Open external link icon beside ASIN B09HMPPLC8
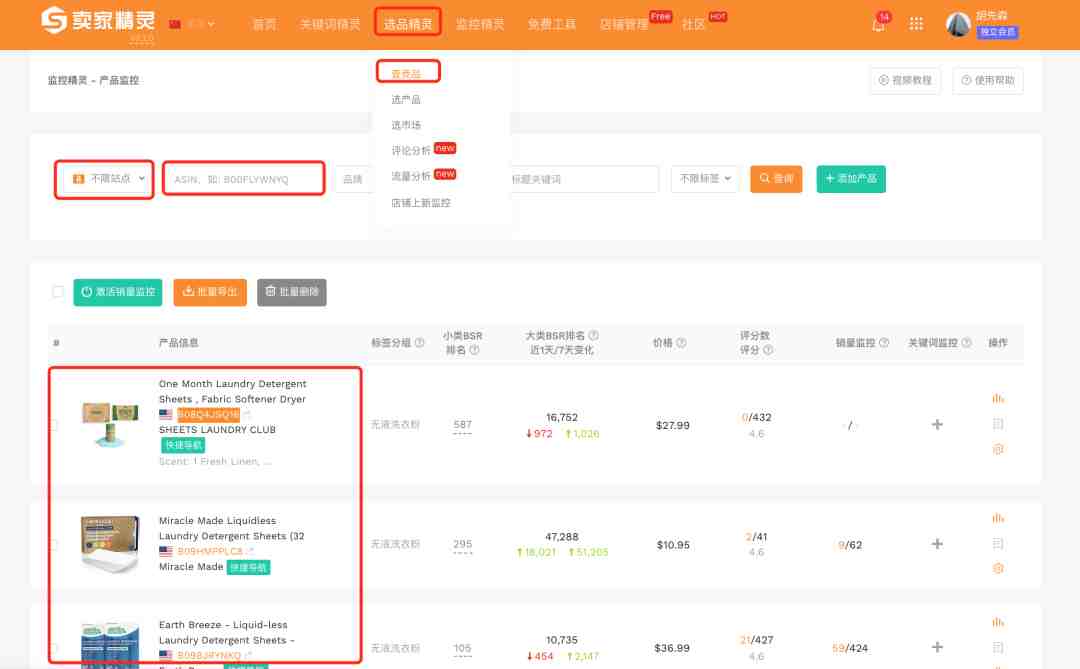 (x=250, y=551)
